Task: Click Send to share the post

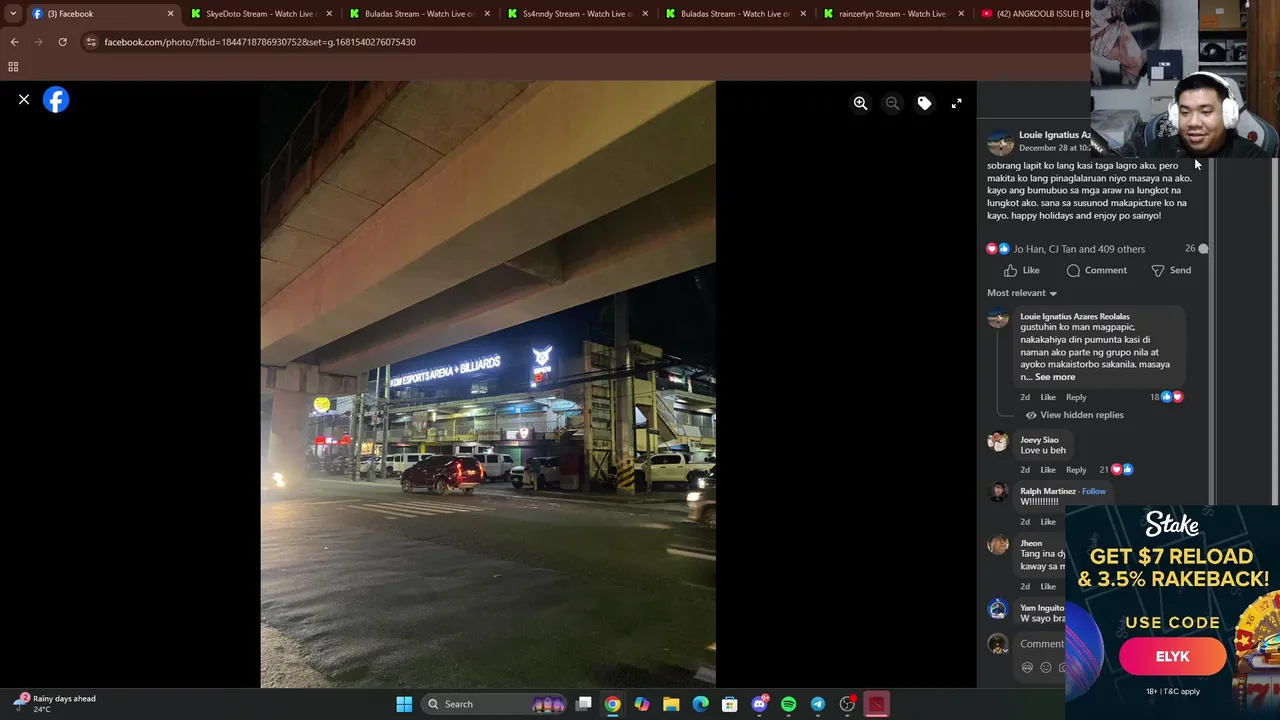Action: [1171, 270]
